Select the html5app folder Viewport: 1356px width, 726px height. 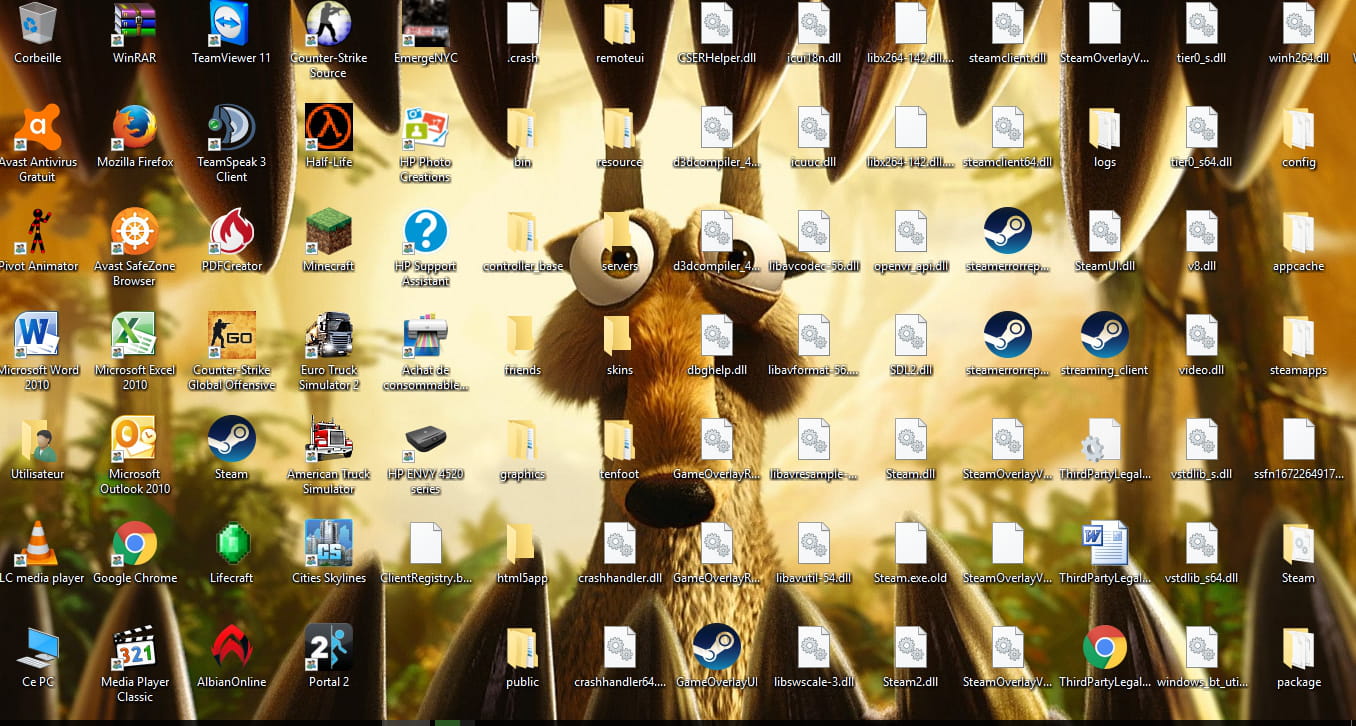click(522, 543)
